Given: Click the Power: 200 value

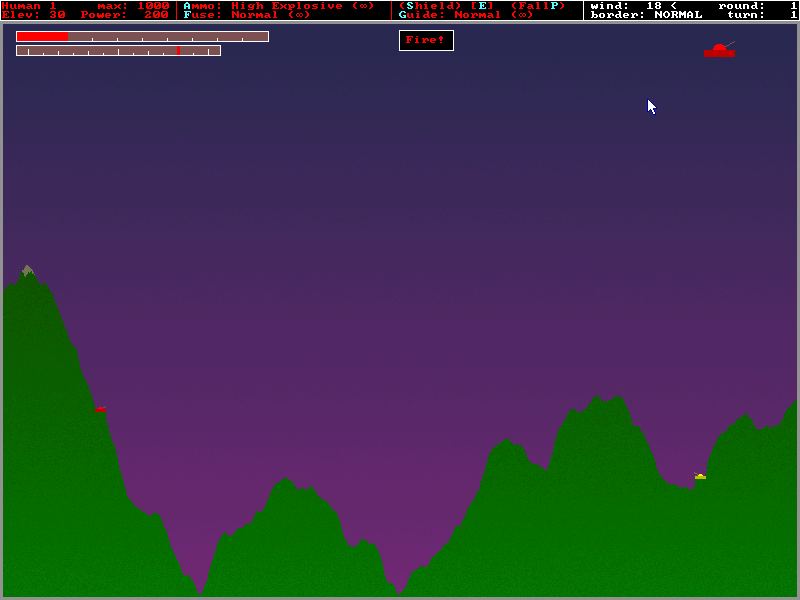Looking at the screenshot, I should pyautogui.click(x=124, y=15).
